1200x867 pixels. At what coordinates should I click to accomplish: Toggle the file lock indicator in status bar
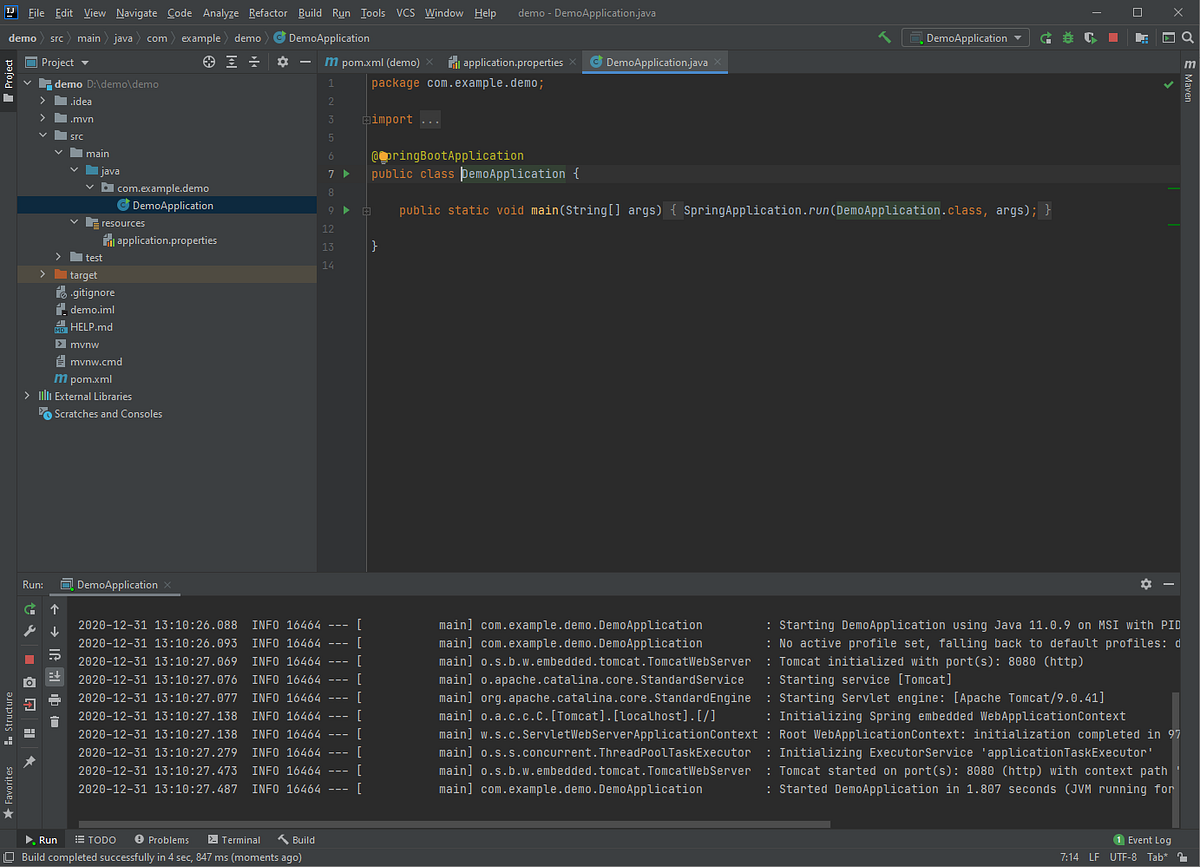1184,857
